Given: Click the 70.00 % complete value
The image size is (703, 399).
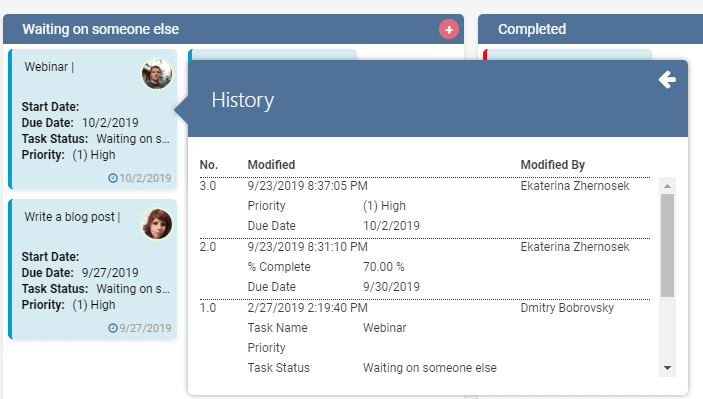Looking at the screenshot, I should pos(384,267).
